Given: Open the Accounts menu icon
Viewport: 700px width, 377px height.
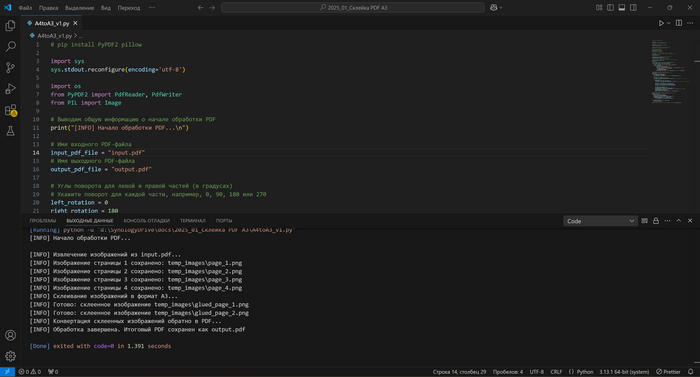Looking at the screenshot, I should [x=10, y=335].
